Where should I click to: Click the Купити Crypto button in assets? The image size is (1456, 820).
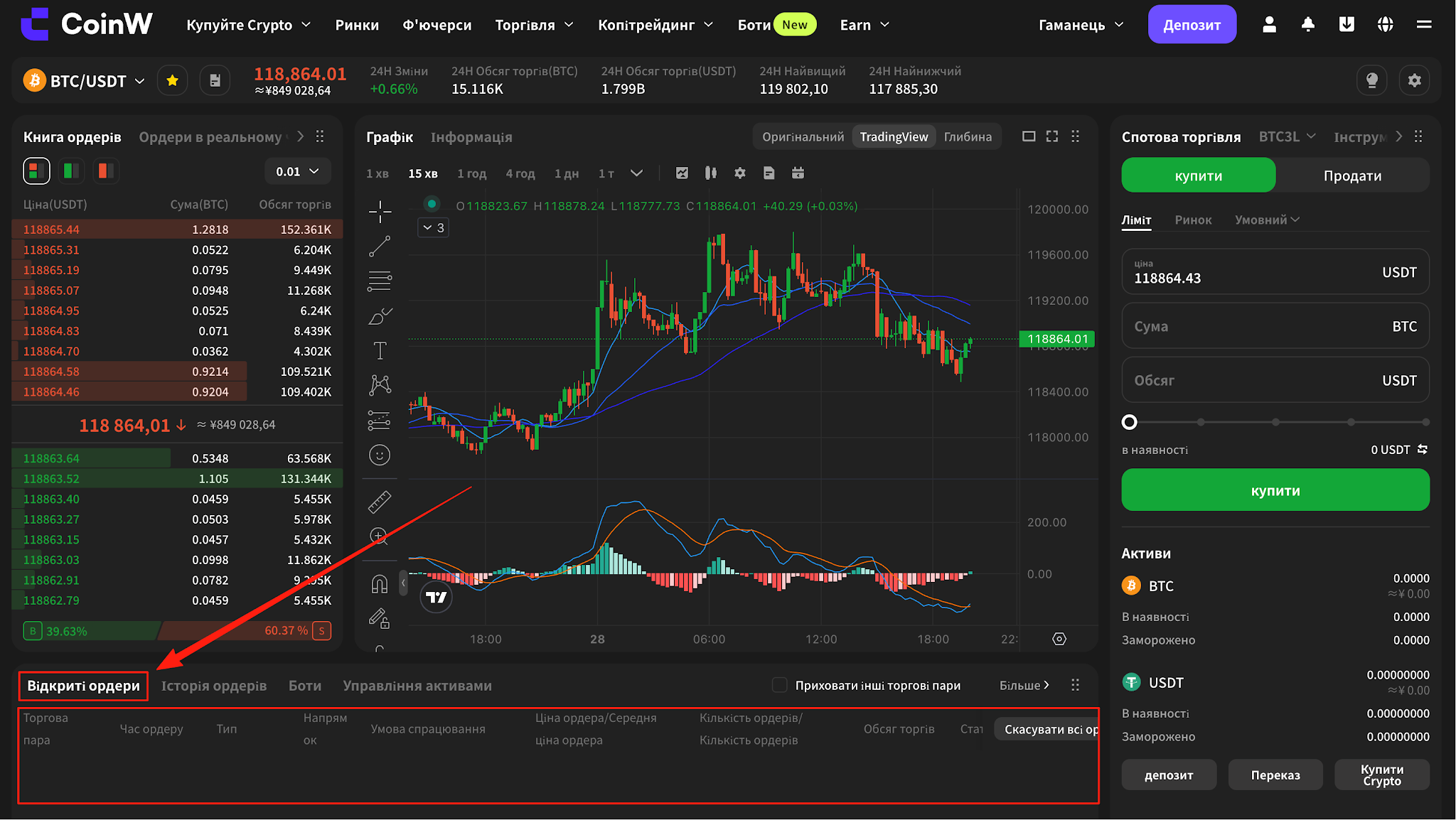click(1382, 775)
